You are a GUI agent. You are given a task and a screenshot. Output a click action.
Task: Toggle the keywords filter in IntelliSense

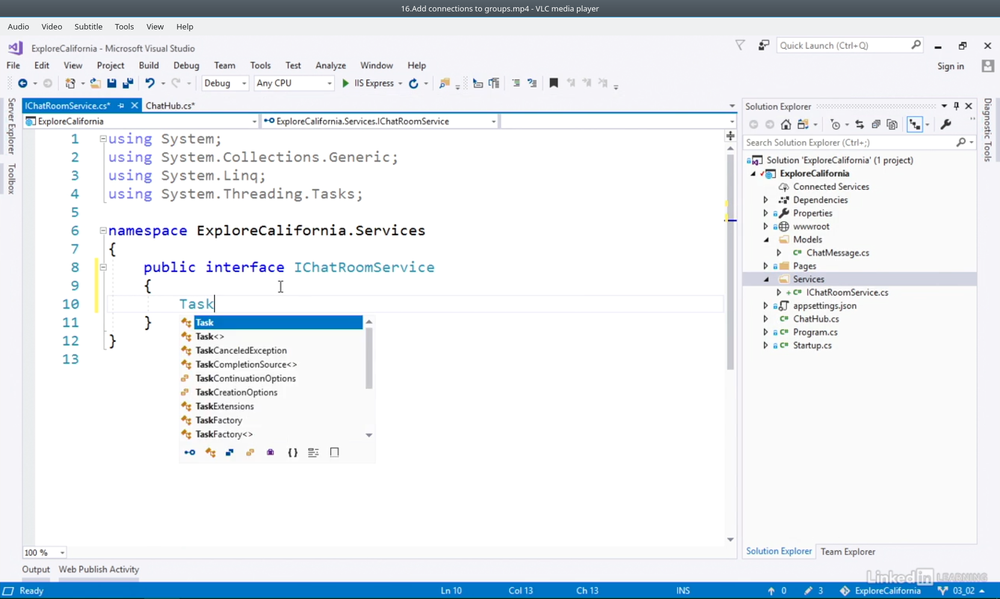click(313, 452)
